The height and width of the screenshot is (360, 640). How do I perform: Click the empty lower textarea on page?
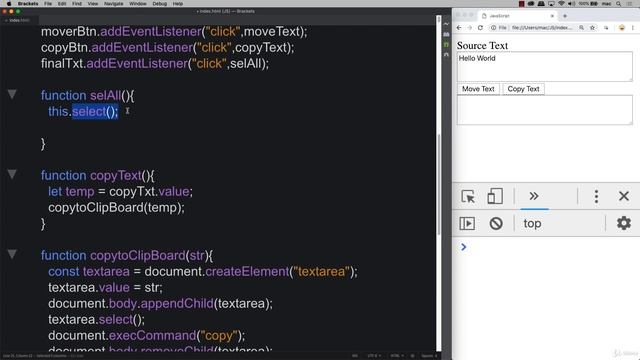tap(544, 110)
